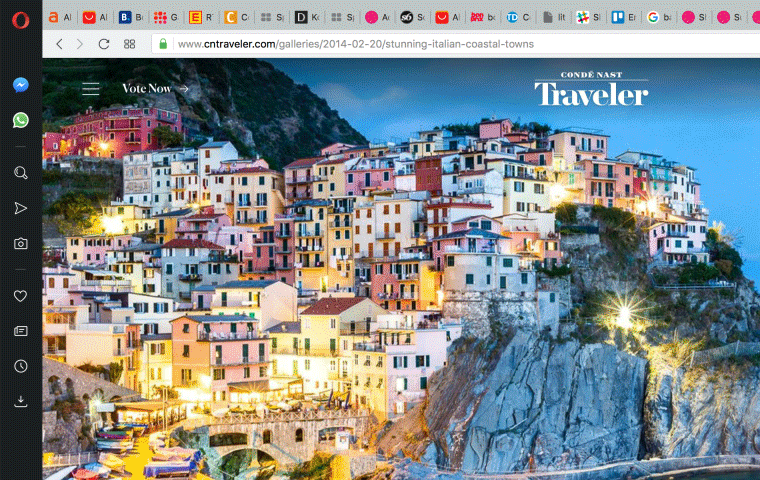Click the Condé Nast Traveler logo
This screenshot has height=480, width=760.
(591, 89)
